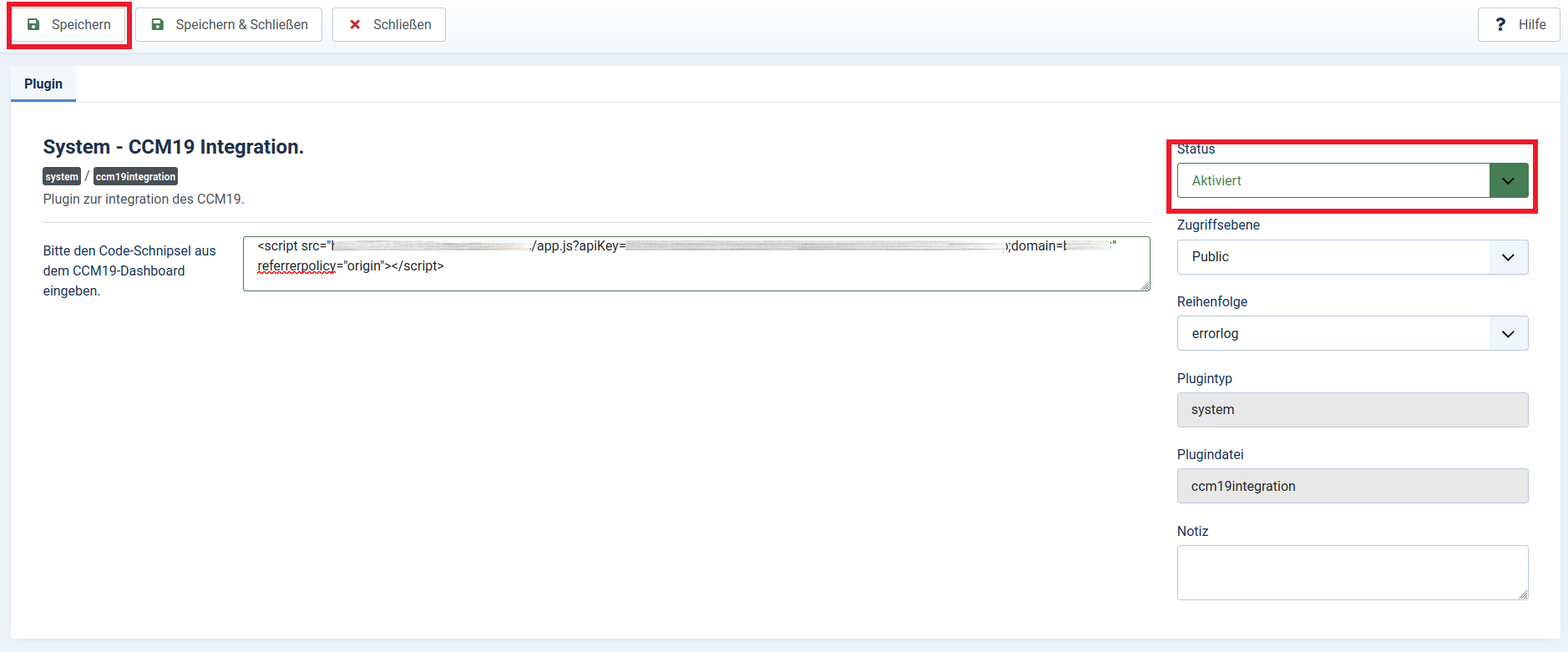
Task: Click the Notiz text field
Action: pyautogui.click(x=1353, y=573)
